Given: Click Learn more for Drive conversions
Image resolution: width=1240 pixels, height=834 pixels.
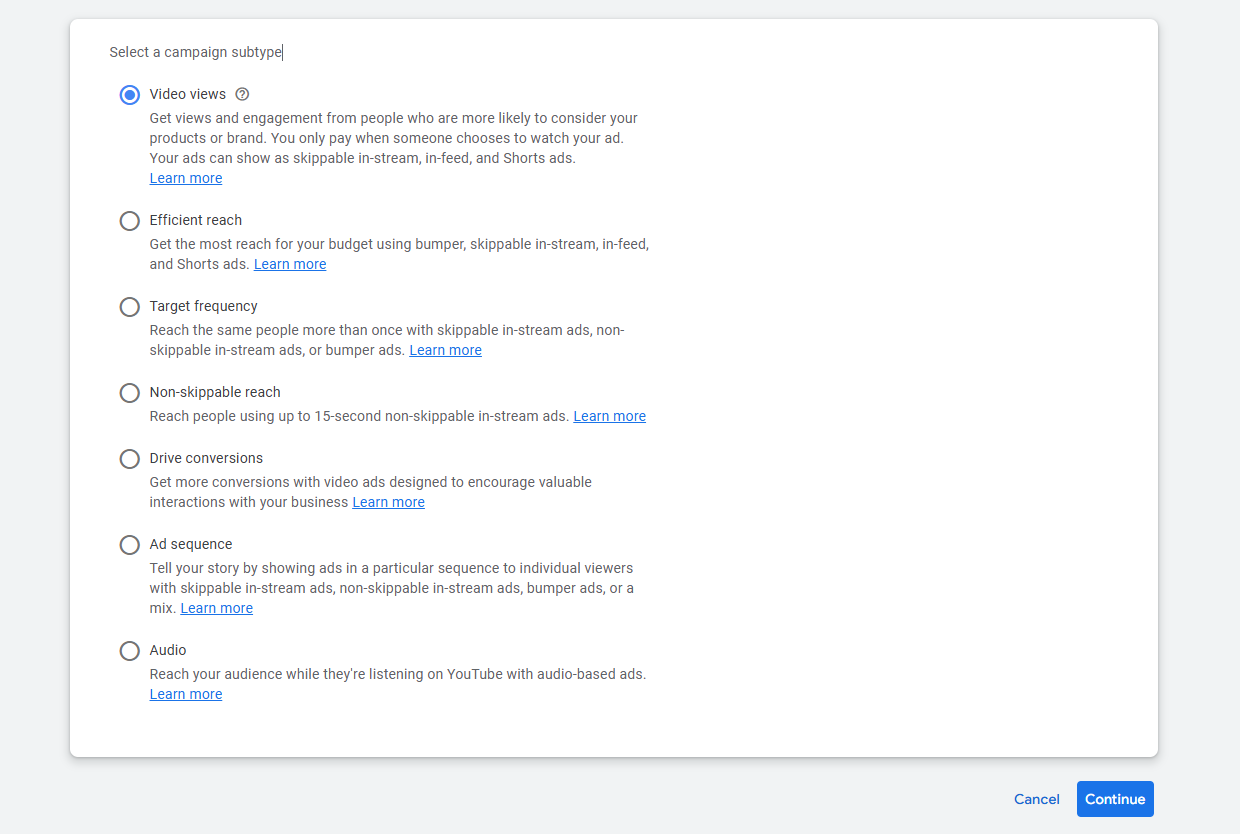Looking at the screenshot, I should pyautogui.click(x=388, y=502).
